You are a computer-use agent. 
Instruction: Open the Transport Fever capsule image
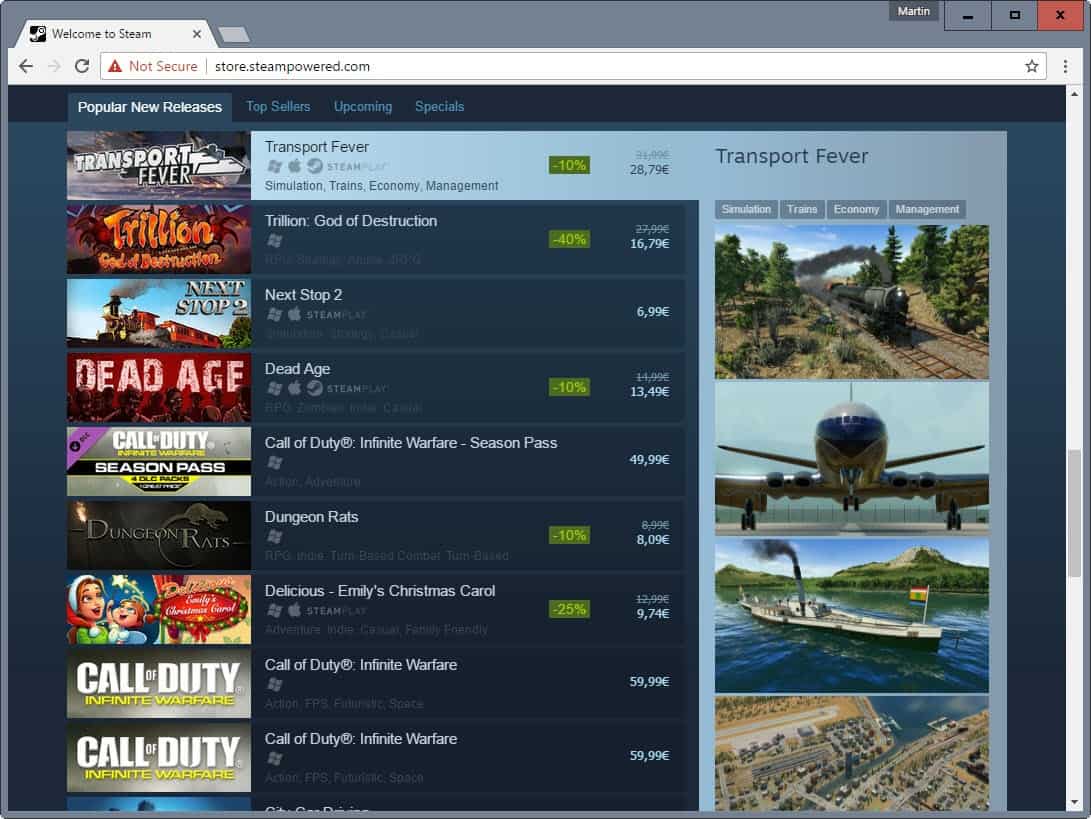[159, 166]
